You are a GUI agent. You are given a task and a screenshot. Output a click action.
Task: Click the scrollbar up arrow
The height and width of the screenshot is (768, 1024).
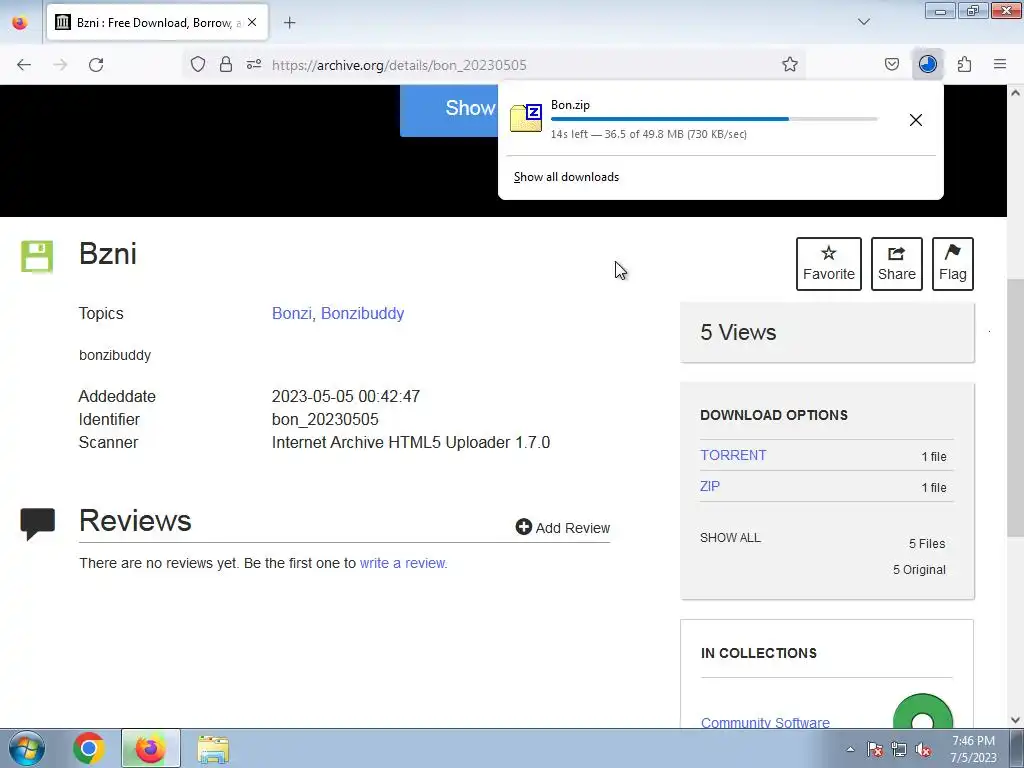[1015, 93]
